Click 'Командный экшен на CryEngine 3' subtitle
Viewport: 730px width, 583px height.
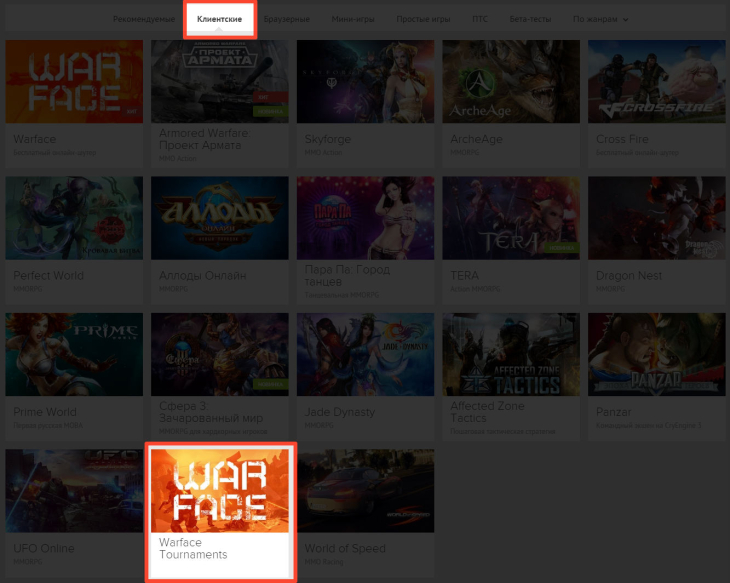[649, 426]
